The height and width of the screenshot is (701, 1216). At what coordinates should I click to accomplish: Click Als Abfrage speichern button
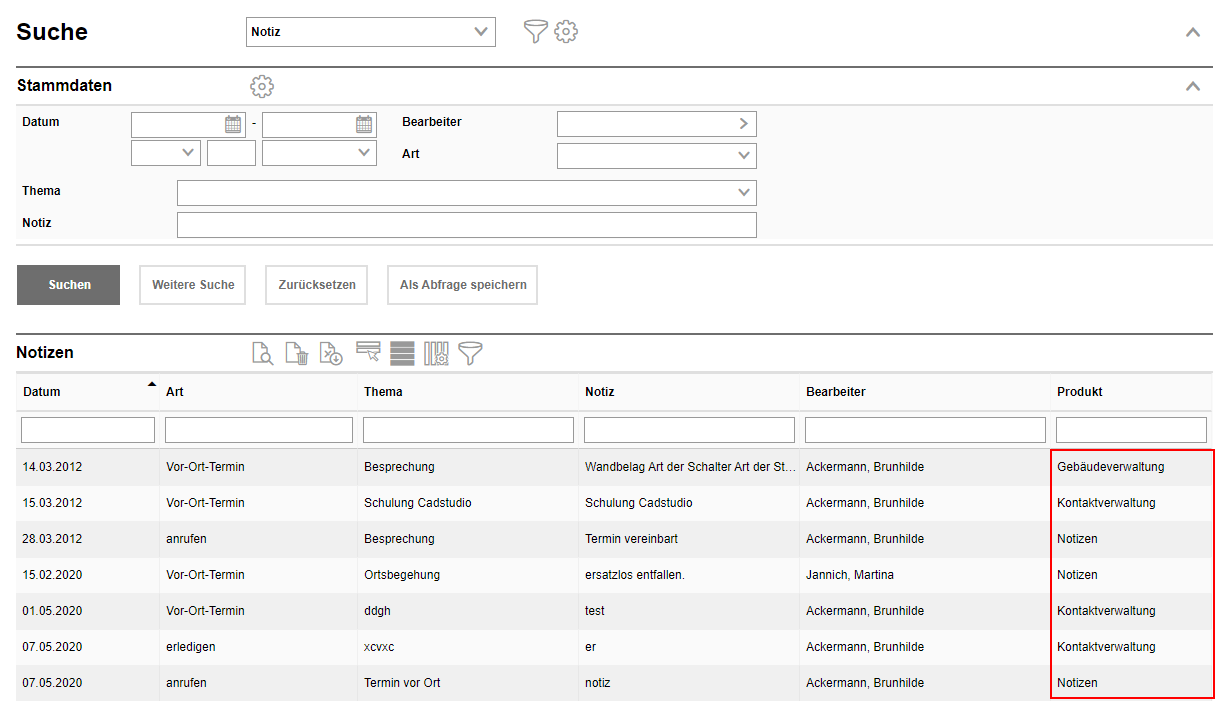pos(463,285)
